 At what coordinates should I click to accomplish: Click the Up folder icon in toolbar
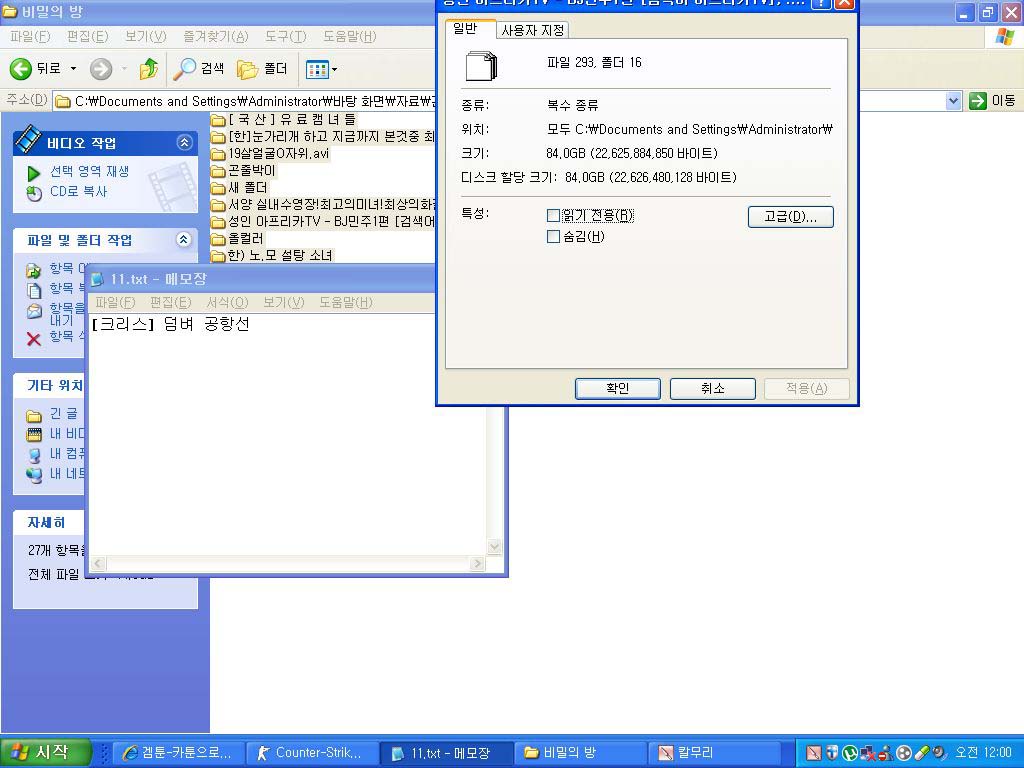tap(149, 69)
